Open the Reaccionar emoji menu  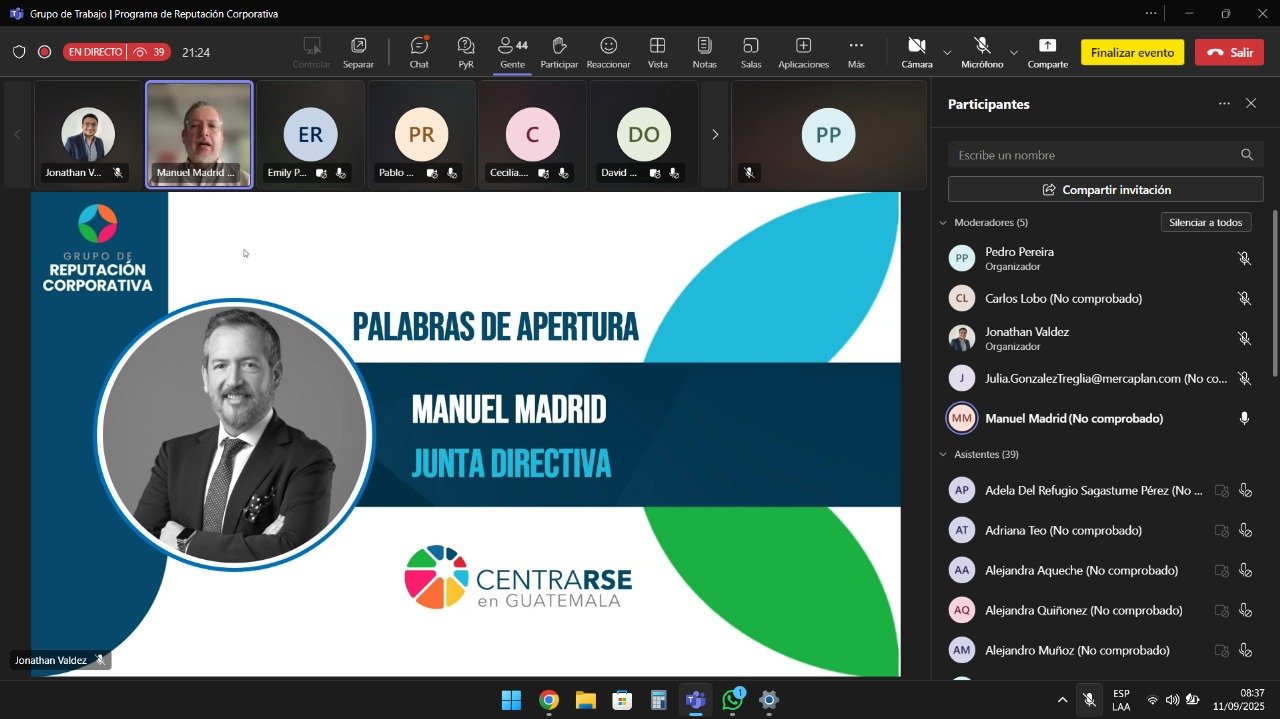608,52
